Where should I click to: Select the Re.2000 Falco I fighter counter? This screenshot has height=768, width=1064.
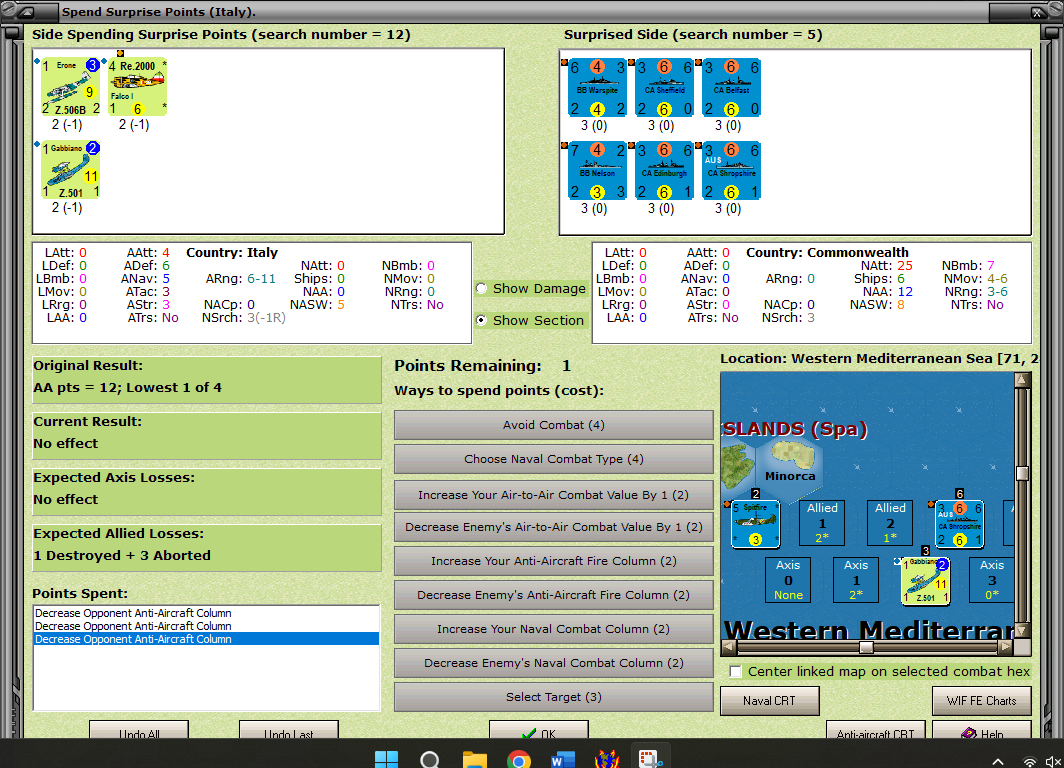pos(137,87)
